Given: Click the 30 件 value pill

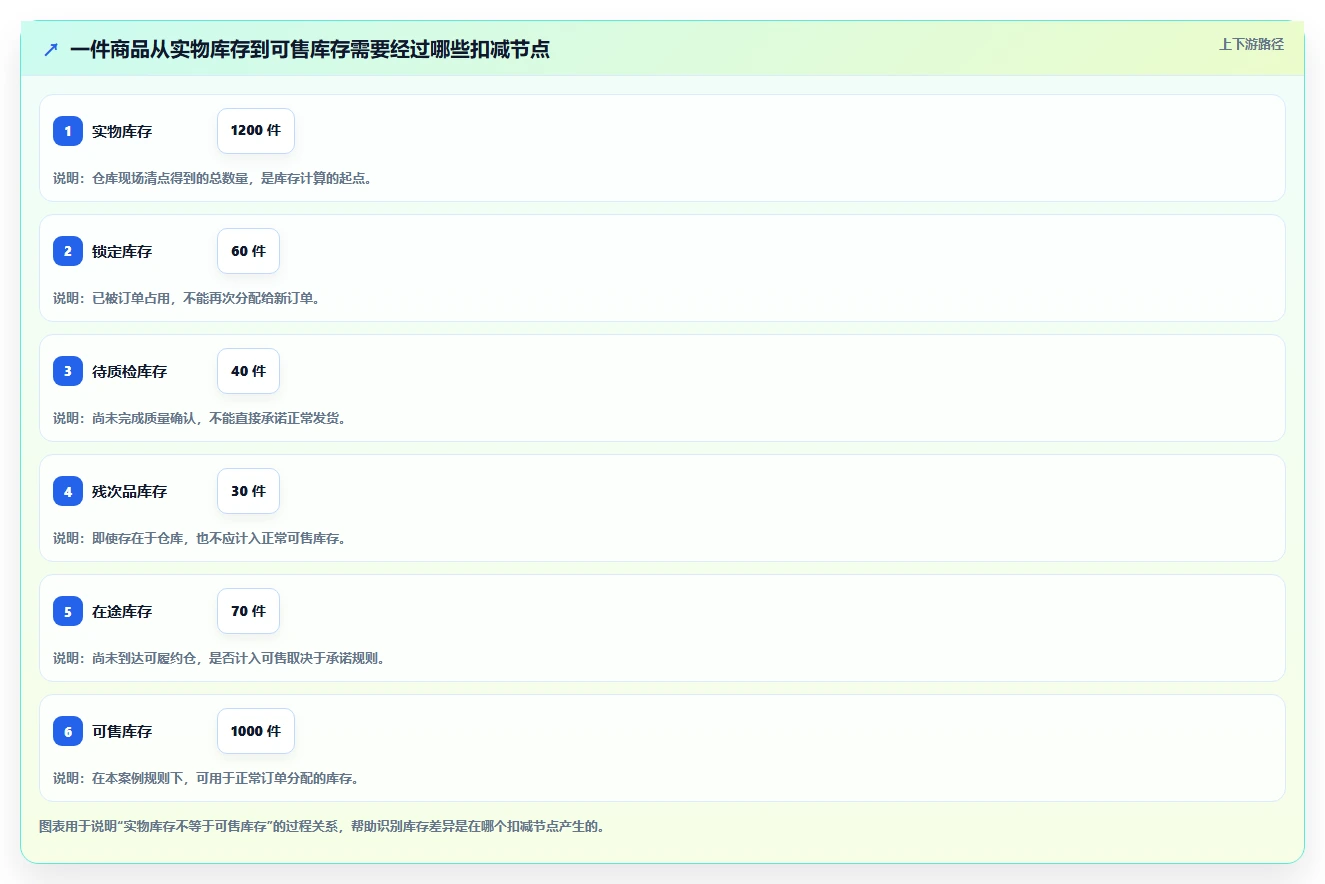Looking at the screenshot, I should click(x=248, y=491).
